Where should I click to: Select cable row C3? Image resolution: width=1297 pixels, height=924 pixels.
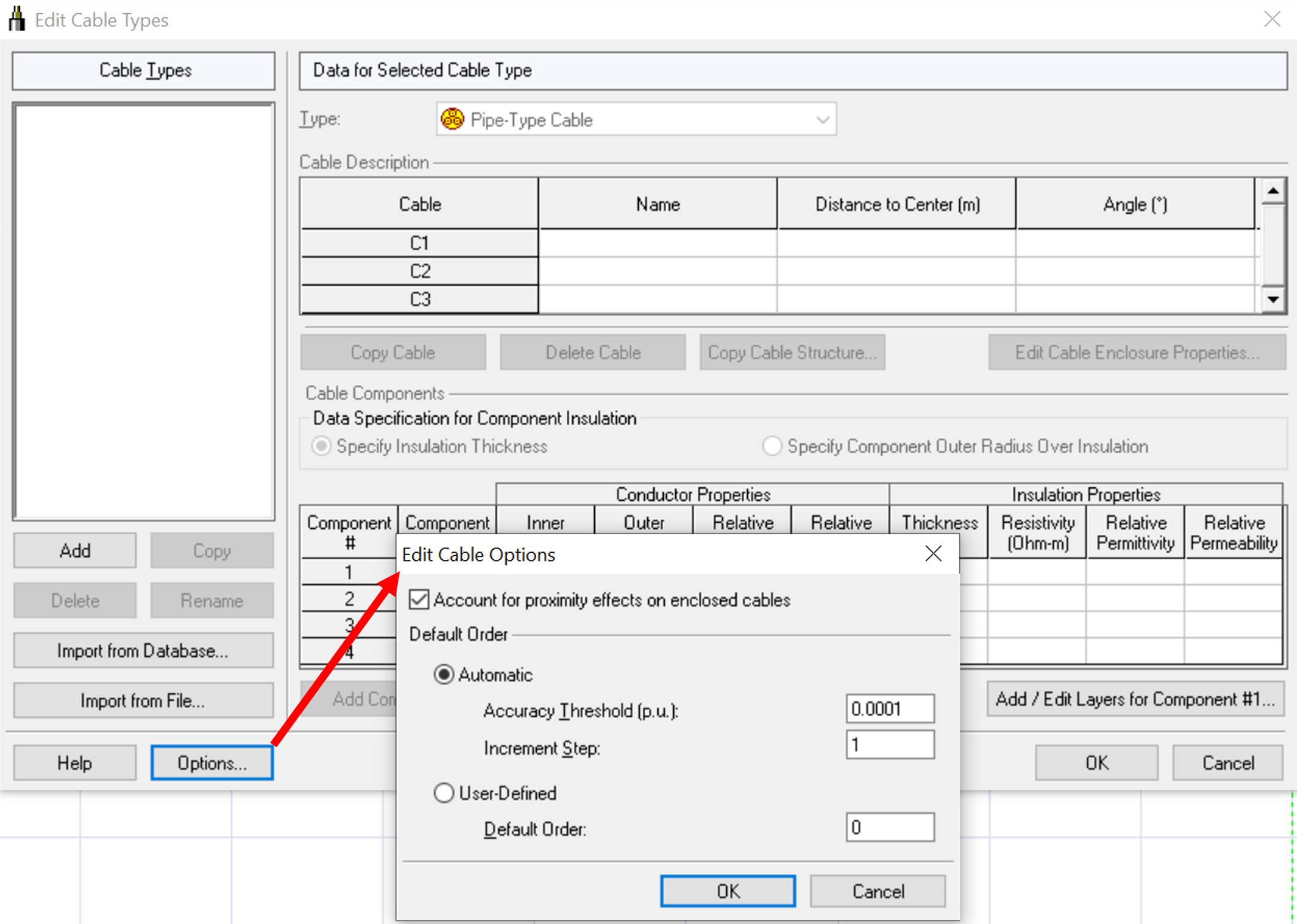(420, 299)
